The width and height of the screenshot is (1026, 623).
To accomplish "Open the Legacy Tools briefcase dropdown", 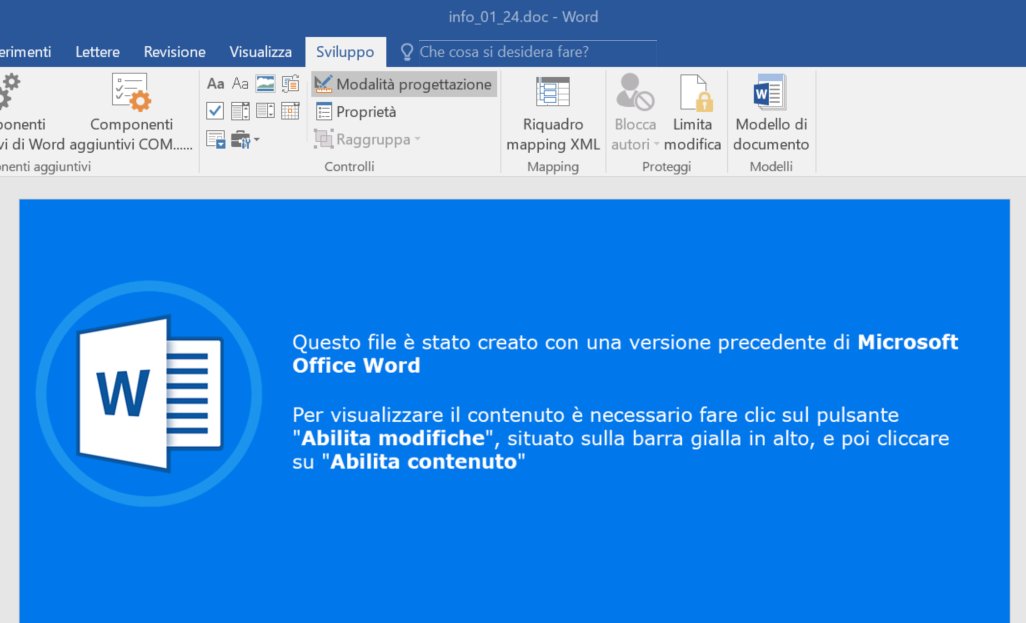I will point(245,139).
